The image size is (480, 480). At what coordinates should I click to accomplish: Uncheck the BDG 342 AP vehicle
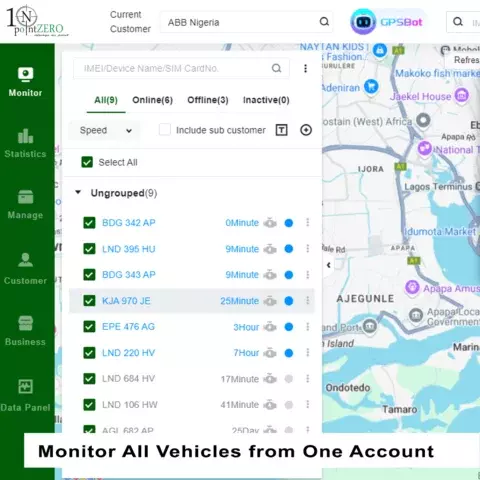pos(89,223)
